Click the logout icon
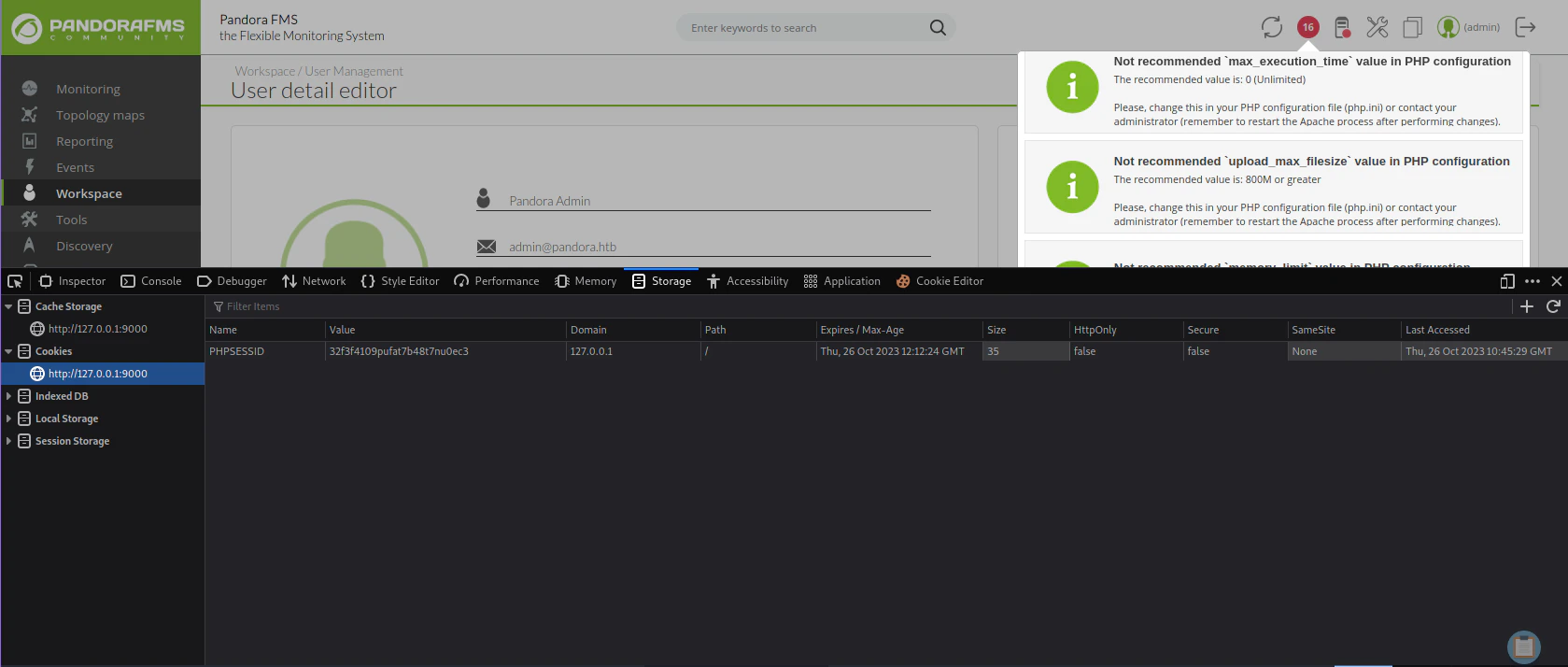Viewport: 1568px width, 667px height. 1525,27
